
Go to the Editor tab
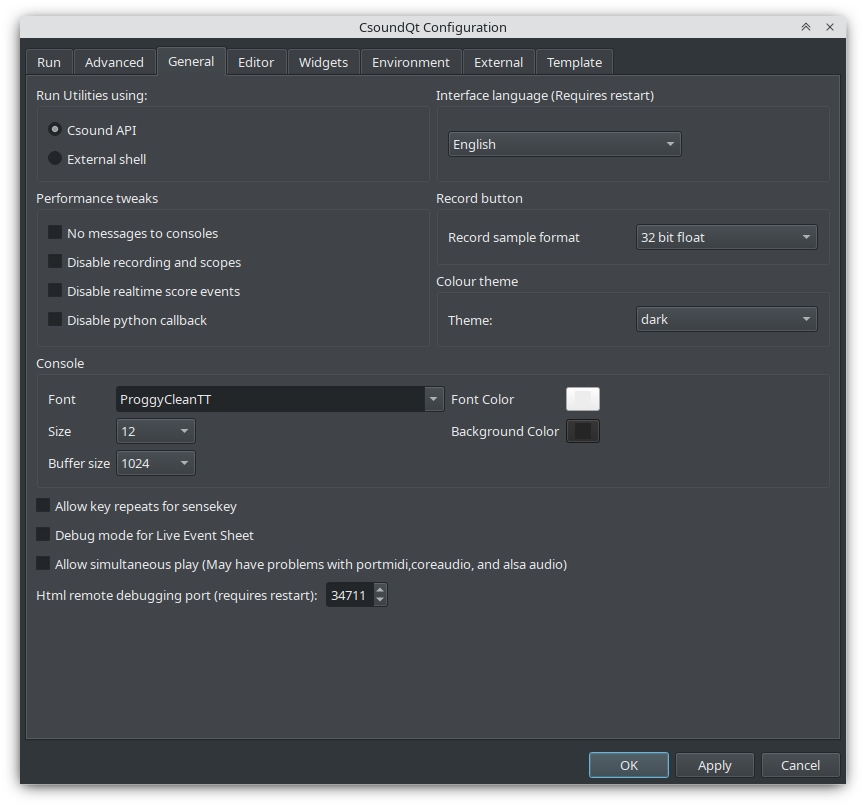click(256, 62)
